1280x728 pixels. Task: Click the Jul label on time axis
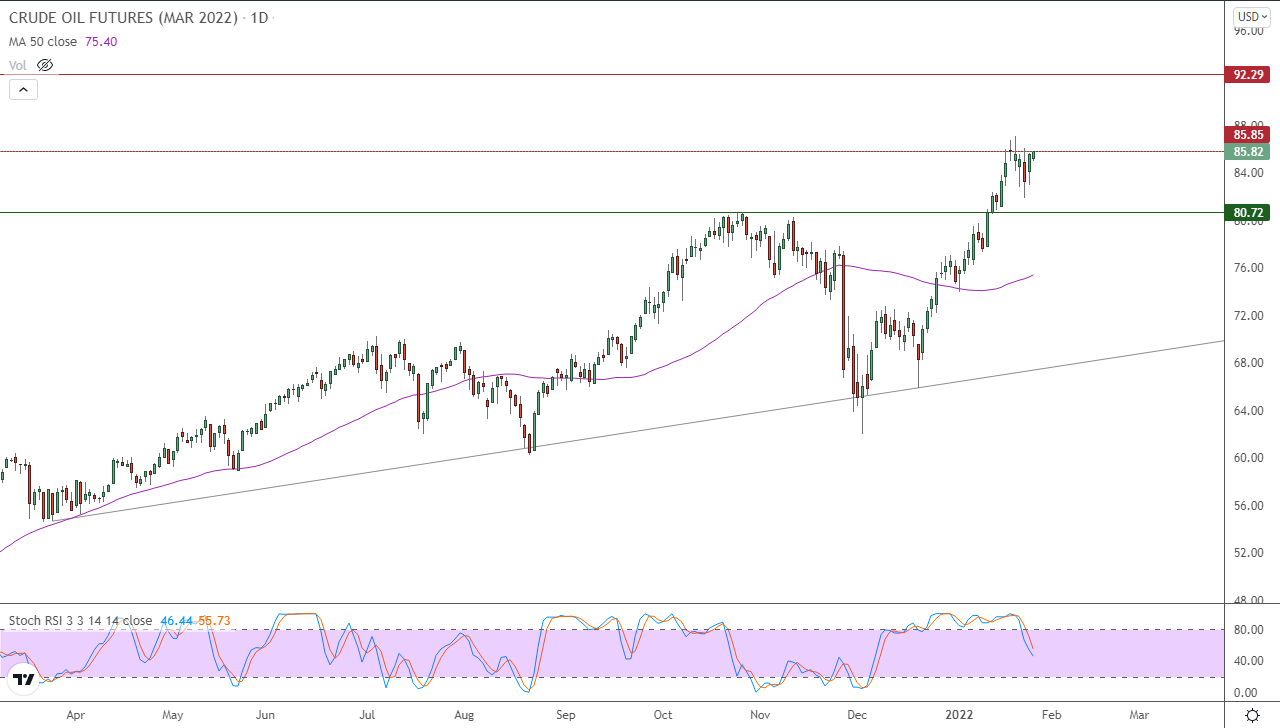coord(367,715)
